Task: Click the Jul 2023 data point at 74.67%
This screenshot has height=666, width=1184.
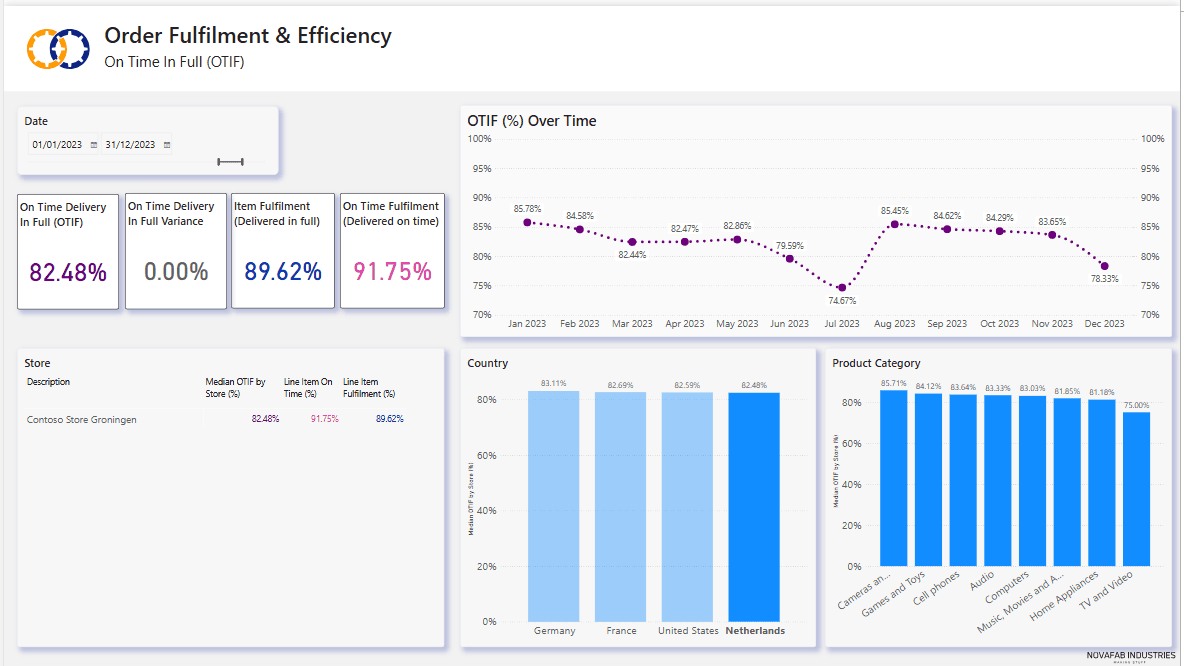Action: (x=842, y=287)
